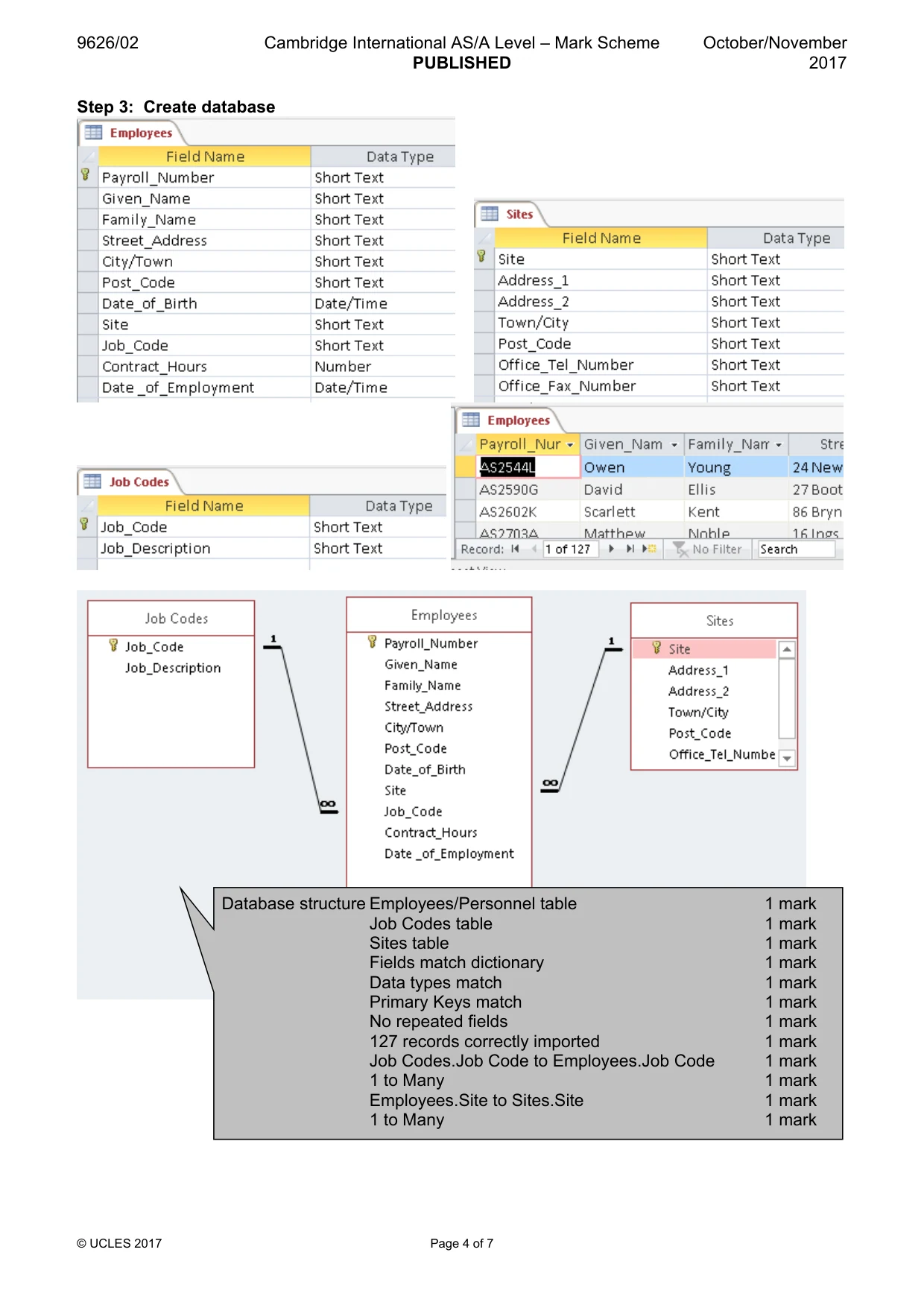Select the AS2544L payroll number cell
The image size is (924, 1308).
[528, 467]
